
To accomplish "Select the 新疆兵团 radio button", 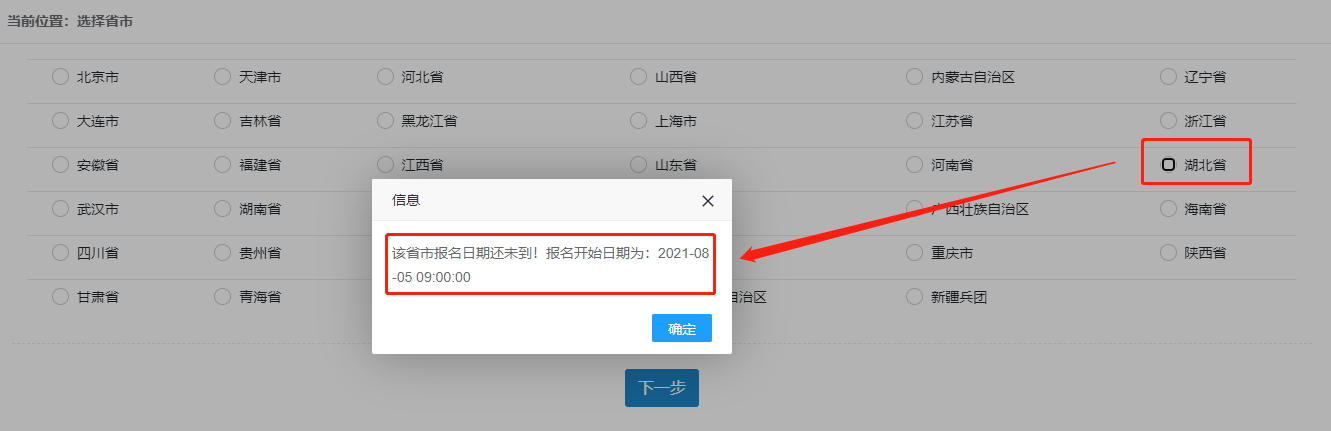I will click(914, 297).
